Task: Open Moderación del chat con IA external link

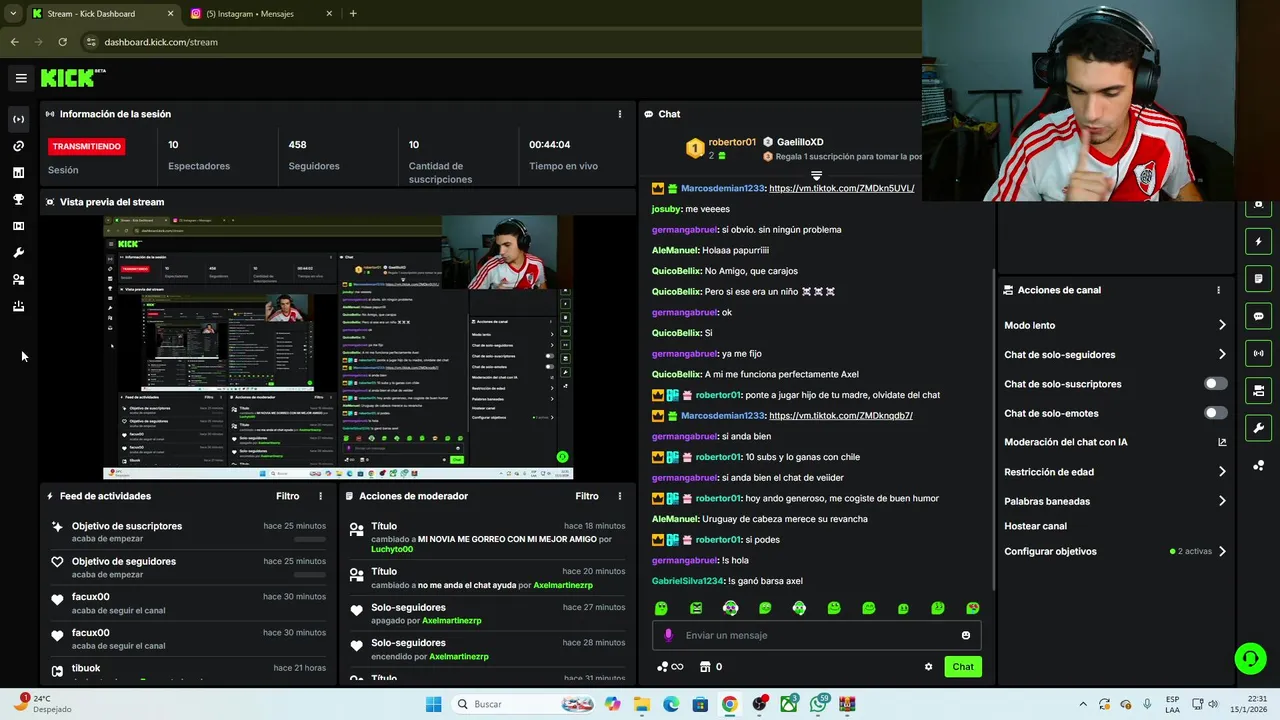Action: coord(1222,442)
